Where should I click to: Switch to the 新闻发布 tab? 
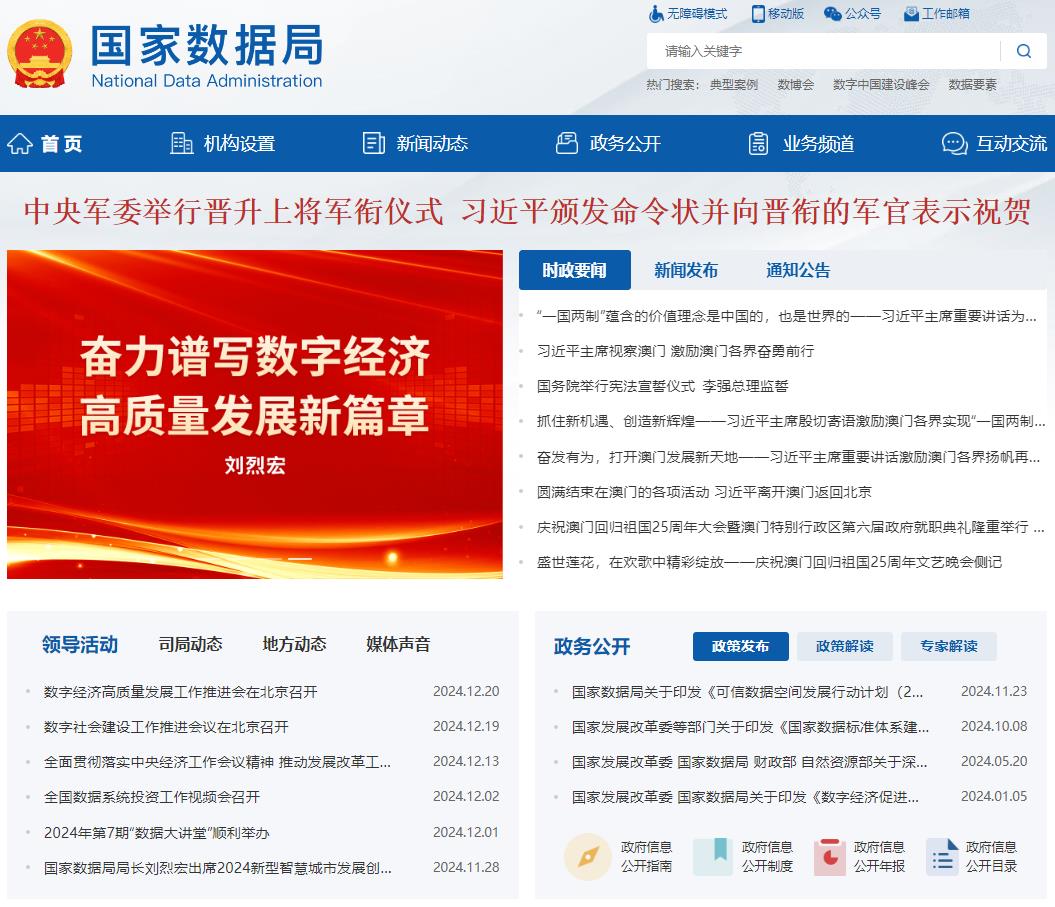(x=686, y=270)
